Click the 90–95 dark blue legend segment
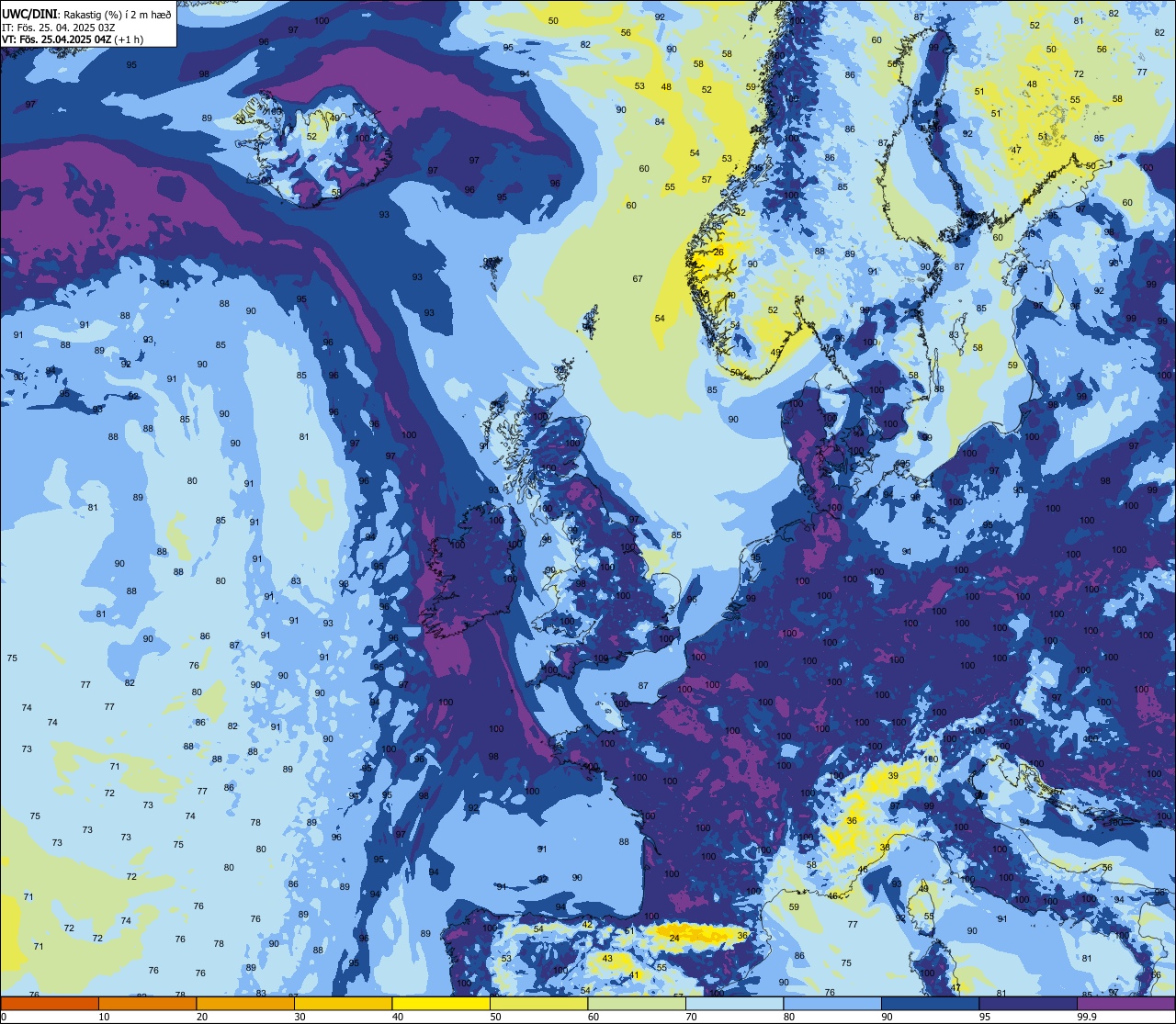1176x1024 pixels. tap(930, 1003)
